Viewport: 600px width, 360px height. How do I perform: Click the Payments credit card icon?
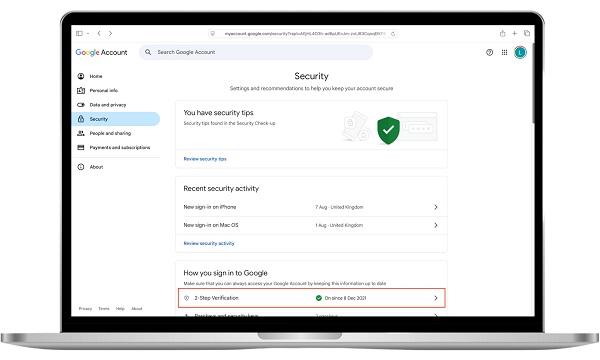click(x=81, y=147)
